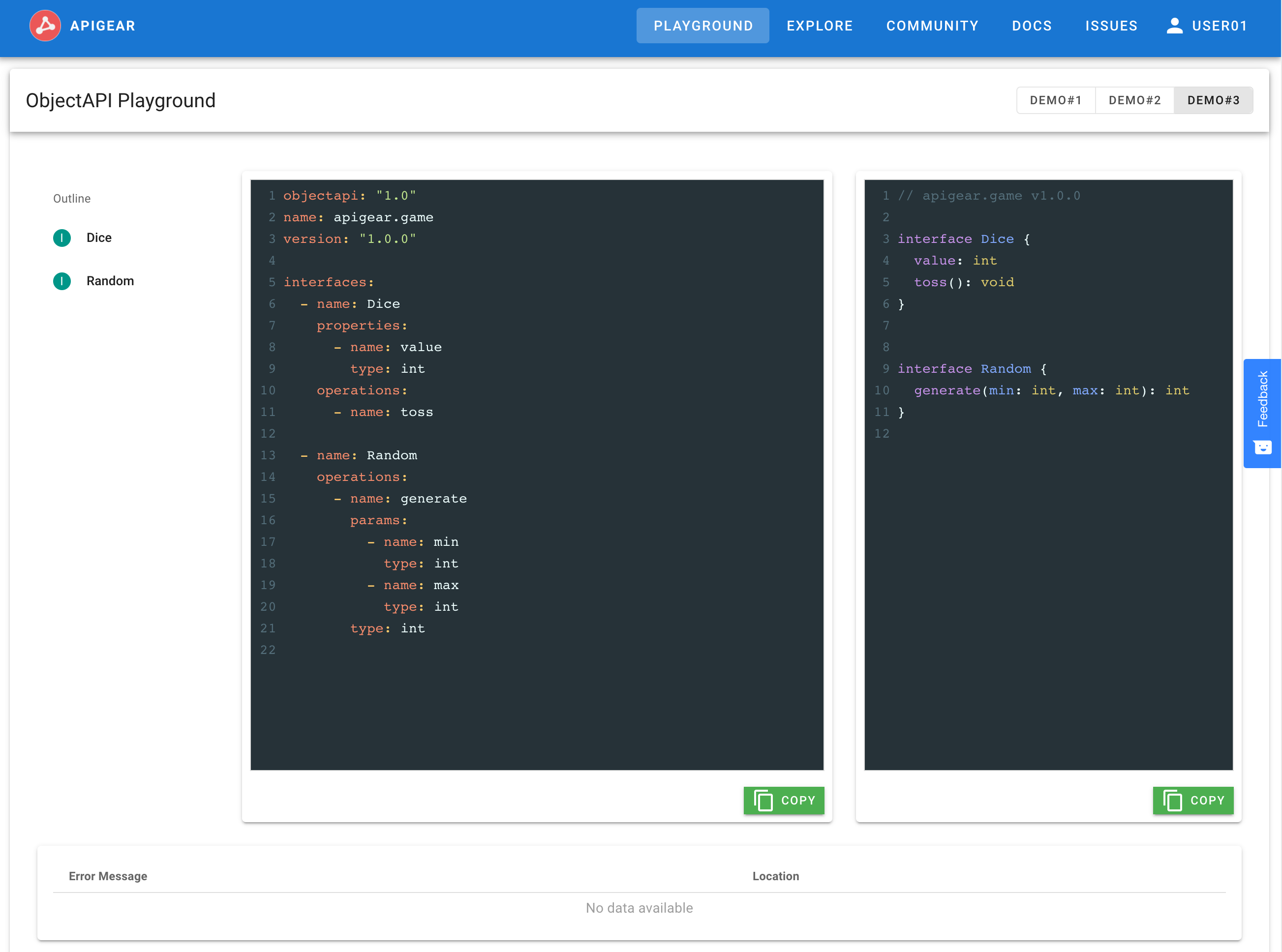Click the '- name: Random' YAML line

tap(359, 455)
